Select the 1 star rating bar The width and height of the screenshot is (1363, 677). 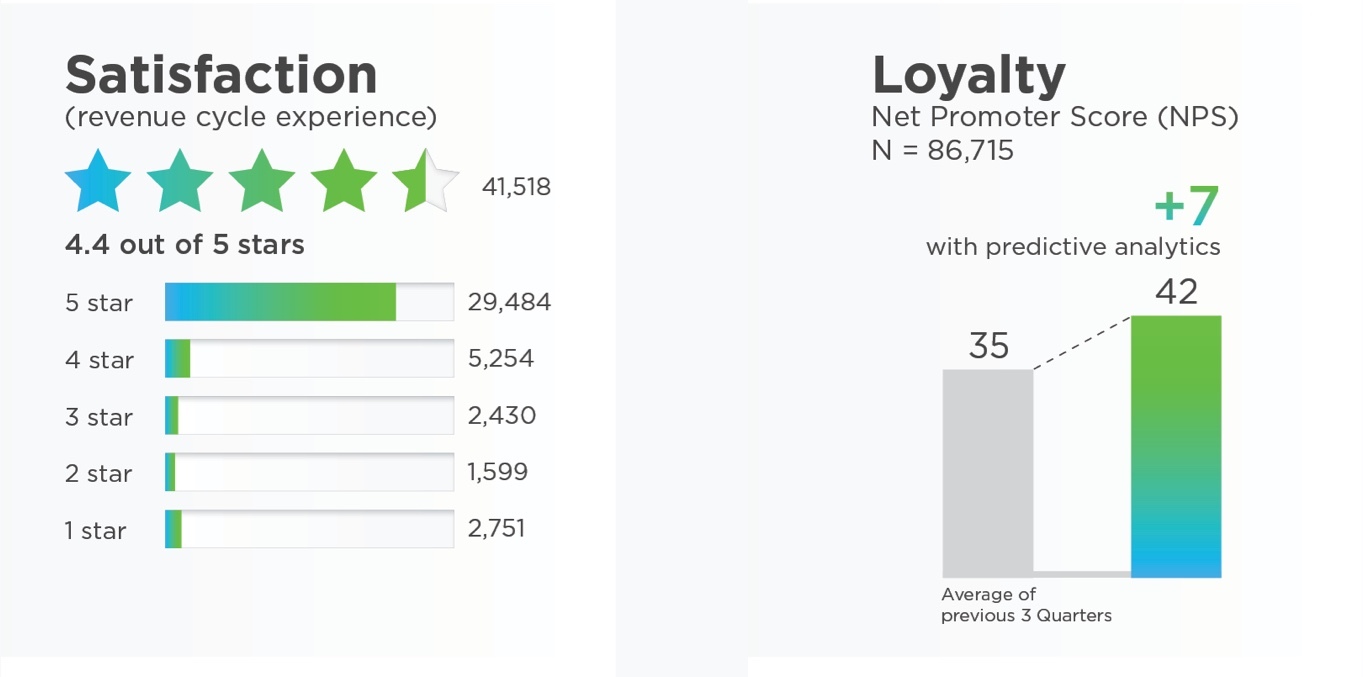point(309,529)
